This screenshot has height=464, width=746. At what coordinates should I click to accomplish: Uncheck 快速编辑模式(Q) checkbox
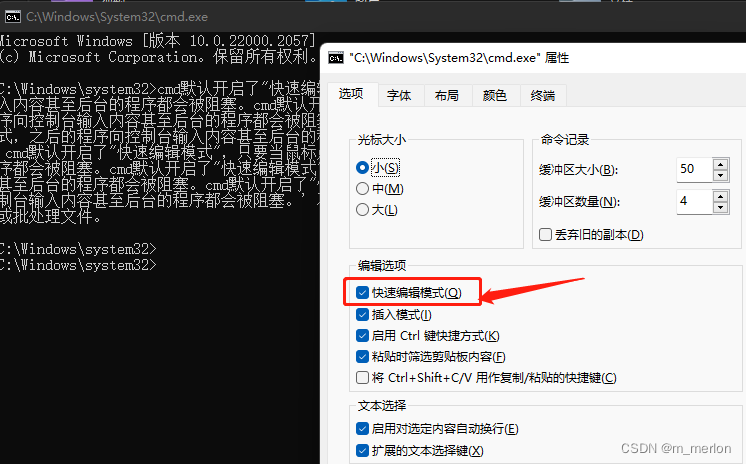[362, 292]
